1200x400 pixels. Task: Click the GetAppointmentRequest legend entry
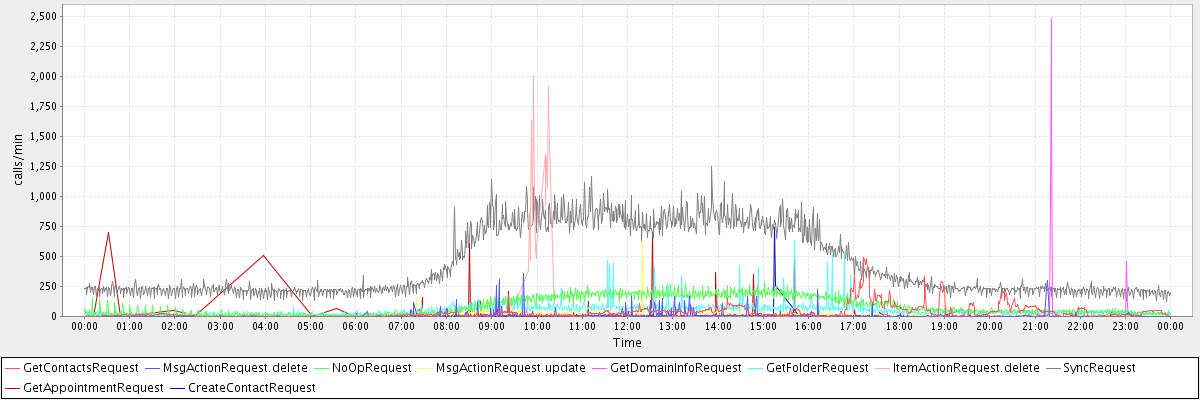(x=92, y=387)
